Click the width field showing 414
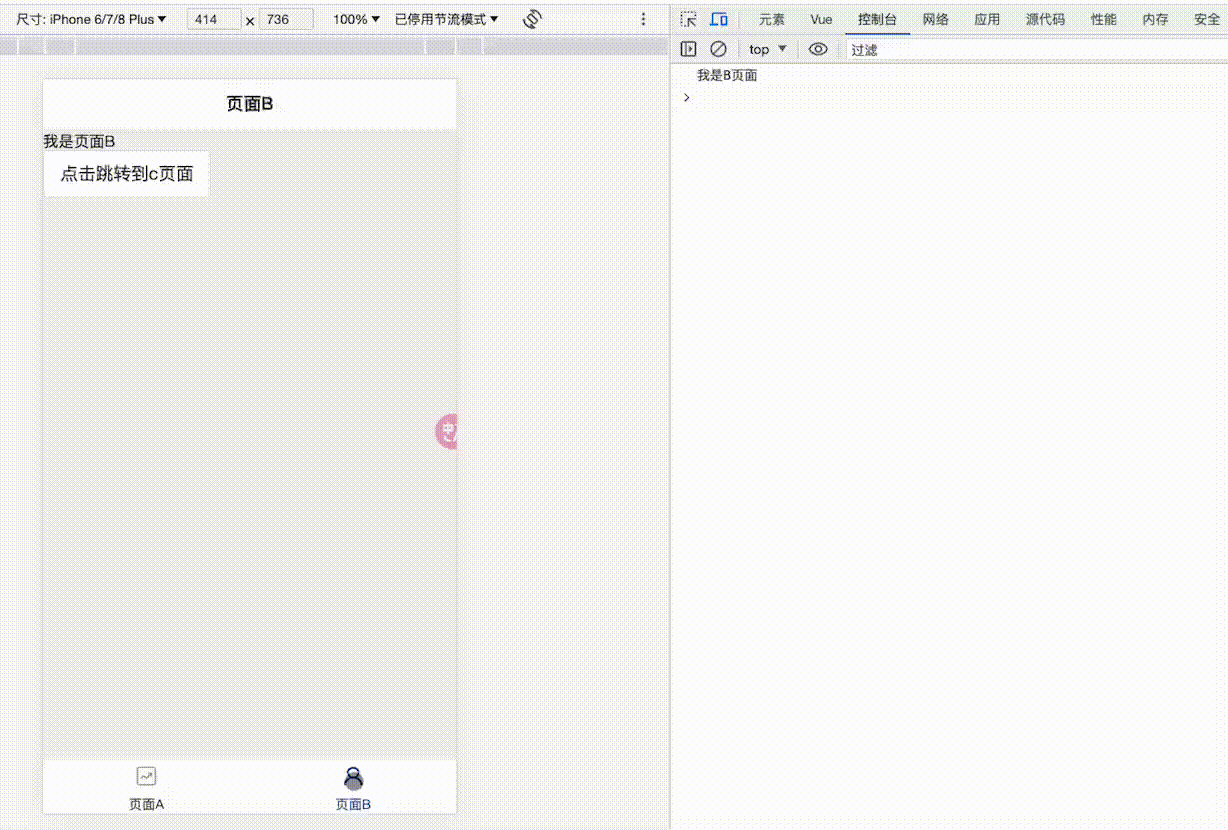Viewport: 1228px width, 830px height. click(214, 19)
